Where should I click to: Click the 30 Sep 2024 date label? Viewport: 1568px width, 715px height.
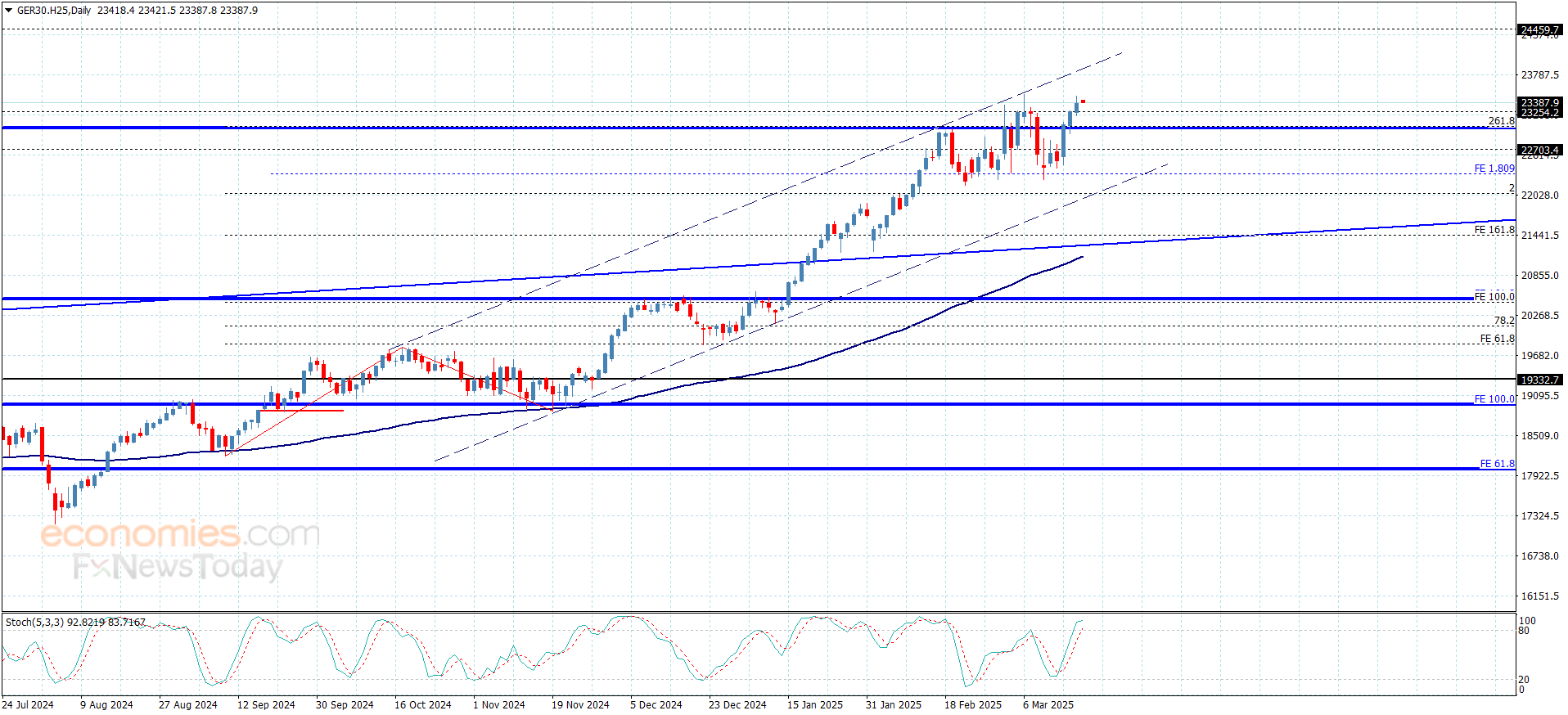pos(345,705)
